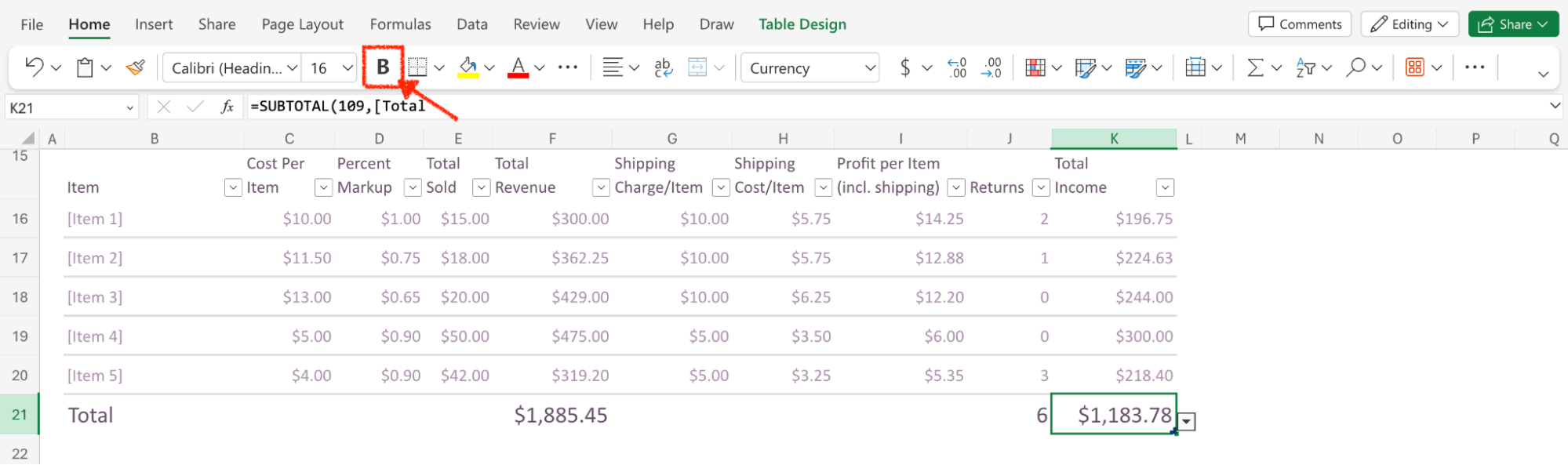This screenshot has height=465, width=1568.
Task: Open the Table Design tab
Action: pos(802,24)
